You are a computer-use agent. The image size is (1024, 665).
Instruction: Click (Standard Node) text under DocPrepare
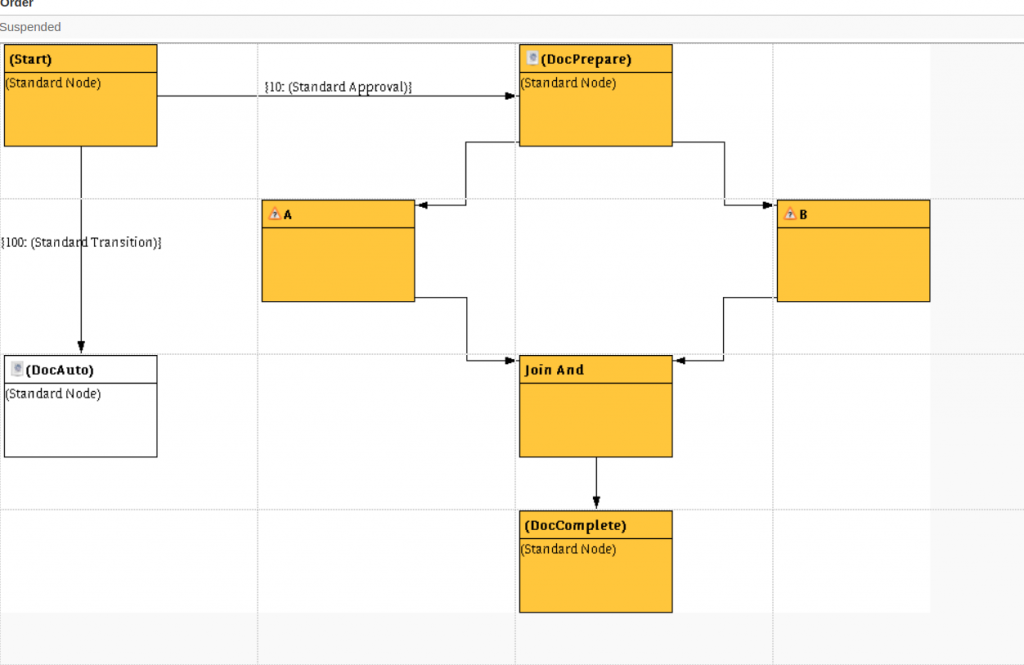click(x=569, y=83)
